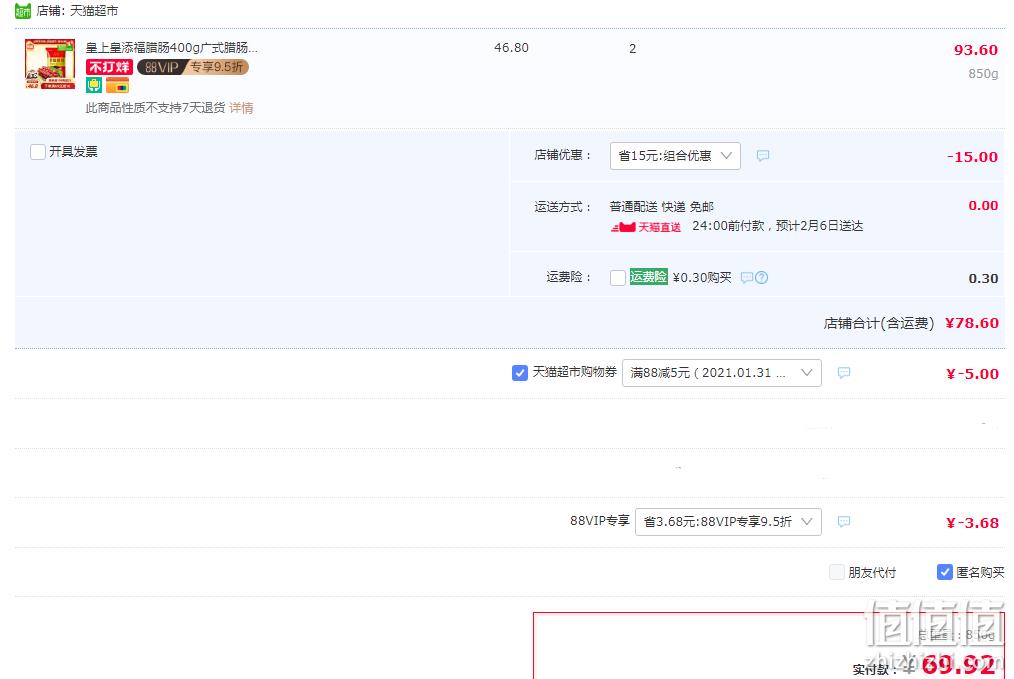The height and width of the screenshot is (679, 1014).
Task: Uncheck the 天猫超市购物券 checkbox
Action: tap(519, 373)
